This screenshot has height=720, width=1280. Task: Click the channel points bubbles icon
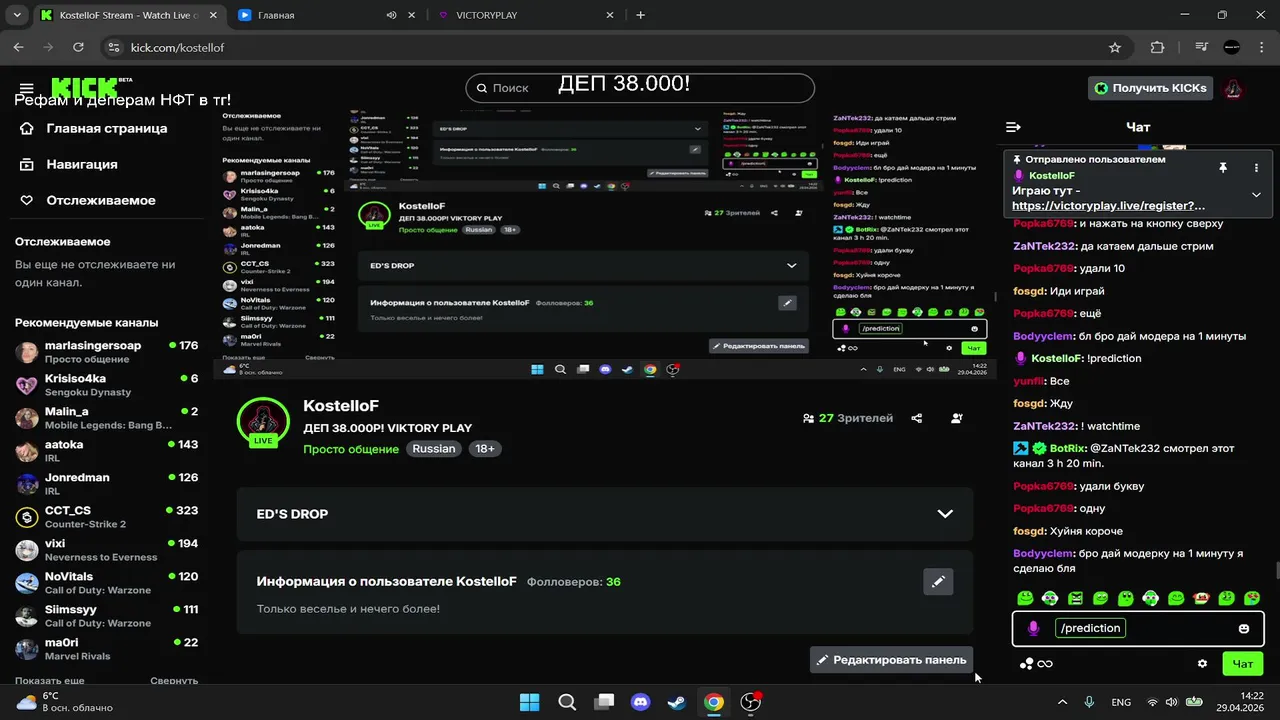tap(1027, 663)
